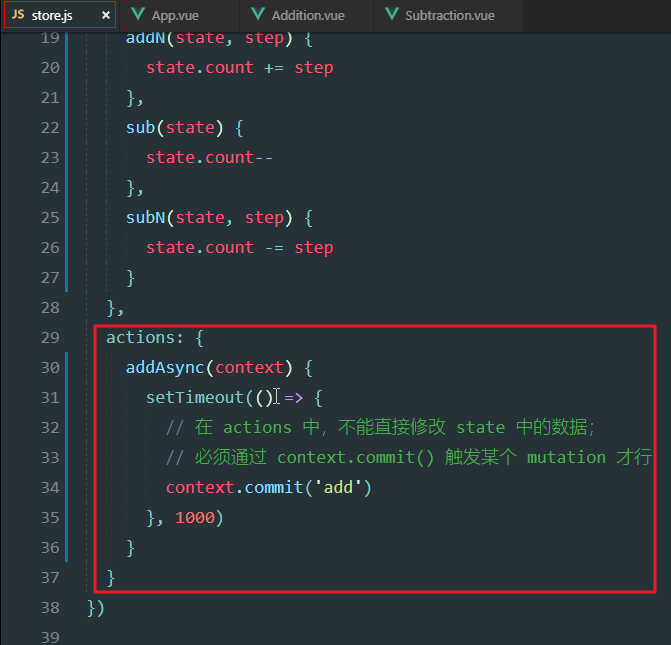The height and width of the screenshot is (645, 671).
Task: Click the Vue icon on Subtraction.vue tab
Action: [391, 15]
